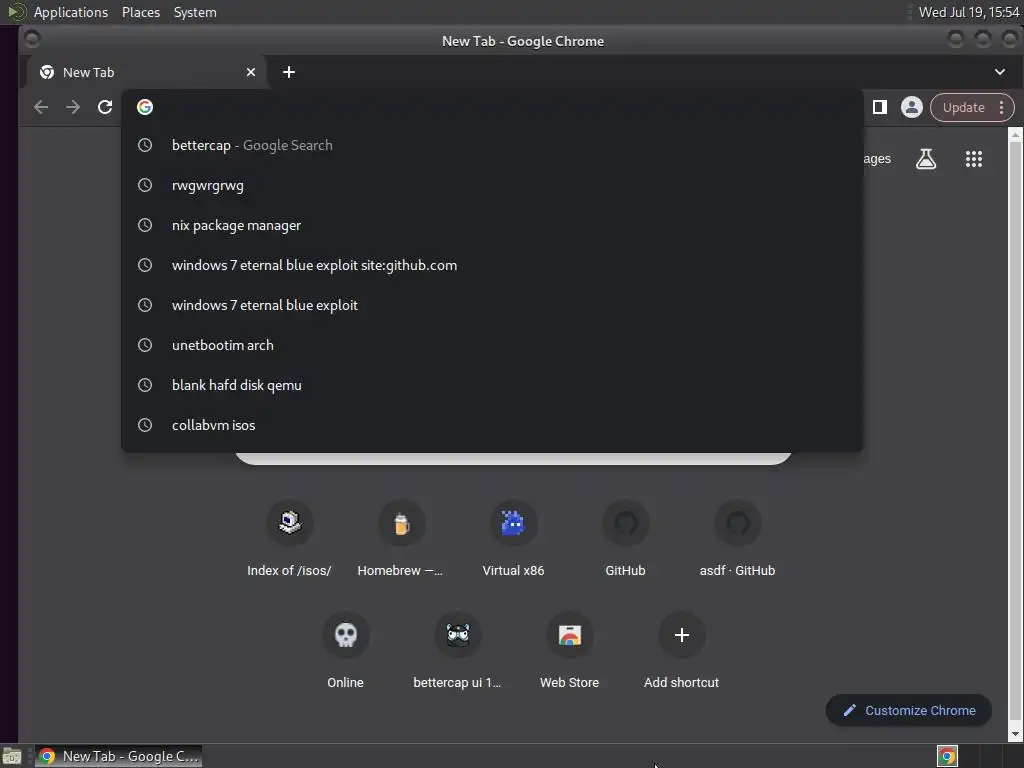
Task: Open the Places menu
Action: point(140,12)
